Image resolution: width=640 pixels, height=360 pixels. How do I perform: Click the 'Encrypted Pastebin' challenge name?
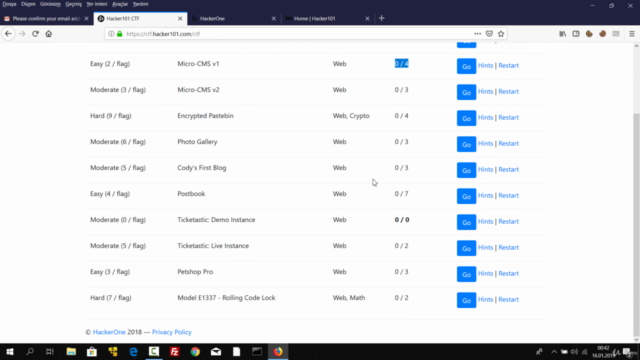[x=205, y=116]
